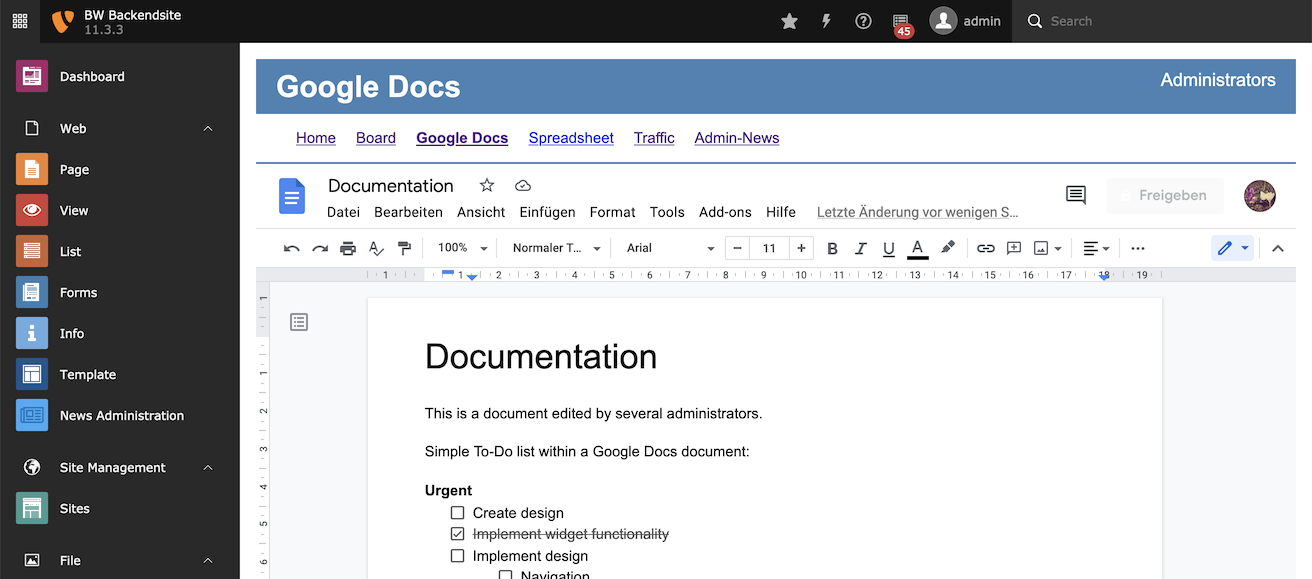
Task: Collapse the Web module group
Action: point(208,129)
